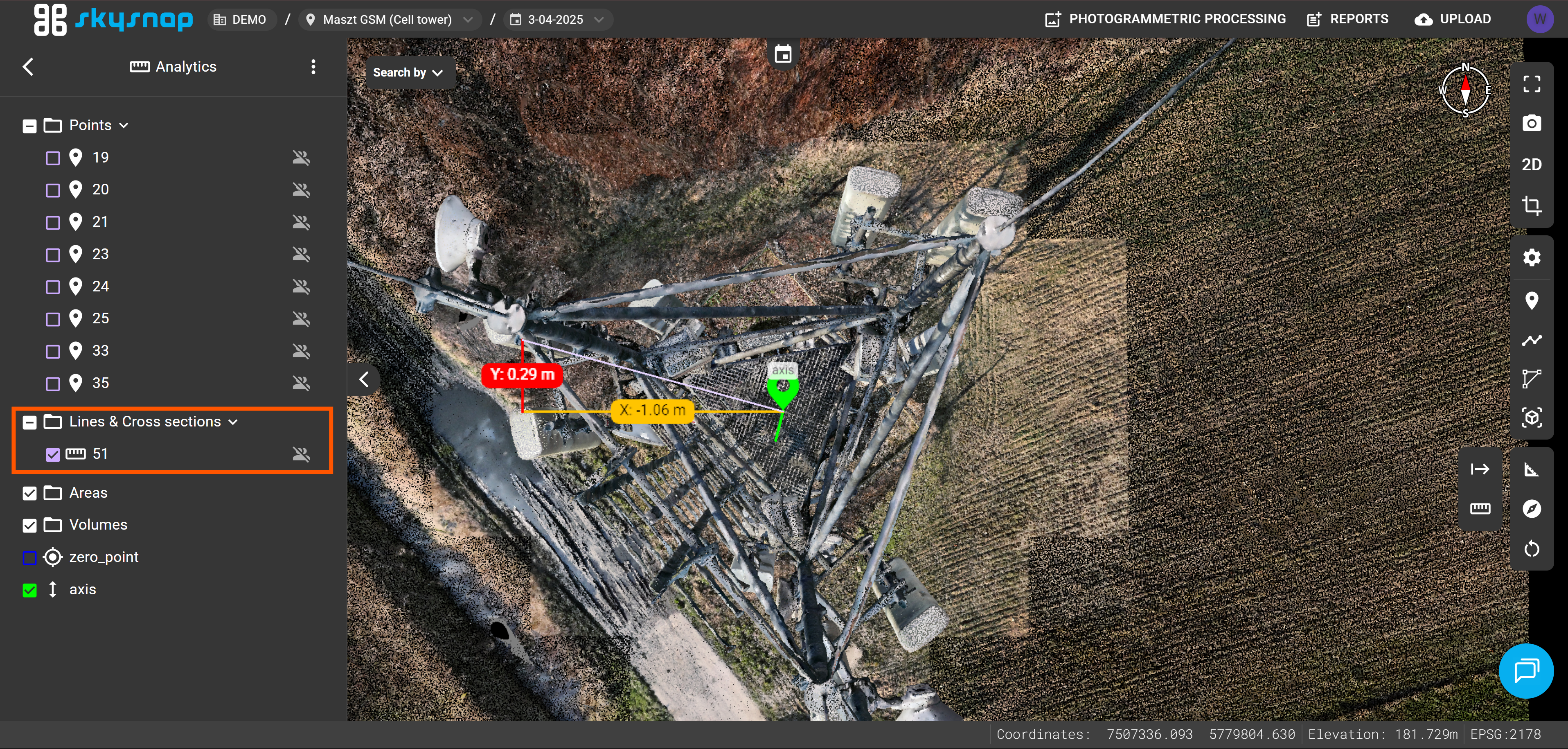1568x749 pixels.
Task: Toggle Lines & Cross sections folder checkbox
Action: pyautogui.click(x=29, y=423)
